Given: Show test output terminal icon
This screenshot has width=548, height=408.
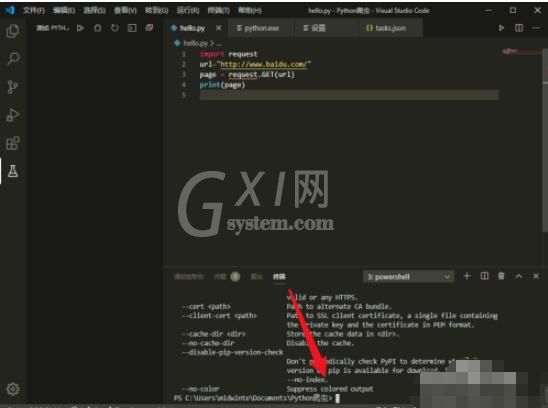Looking at the screenshot, I should click(x=132, y=28).
